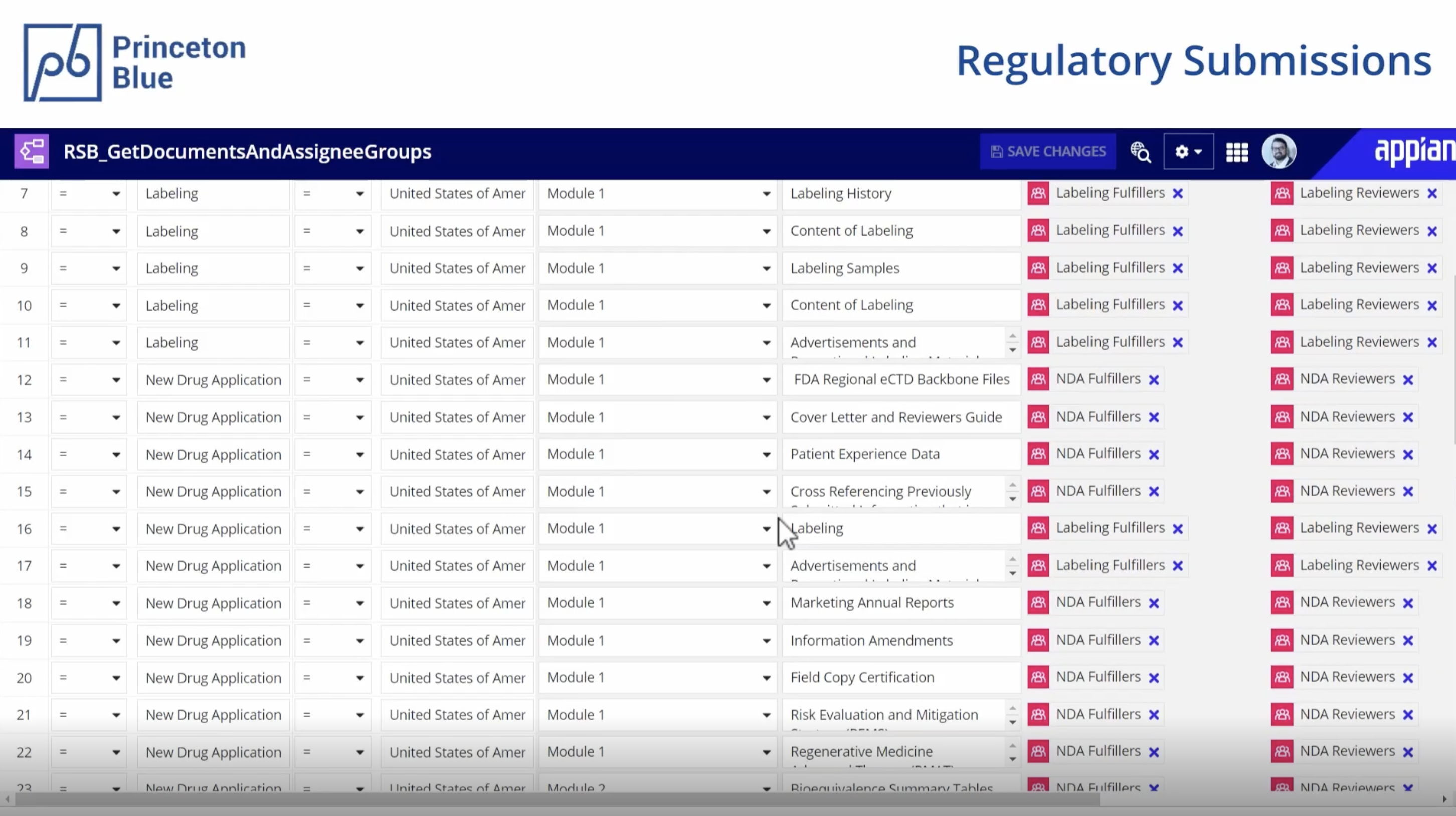
Task: Click the user profile avatar
Action: [x=1279, y=151]
